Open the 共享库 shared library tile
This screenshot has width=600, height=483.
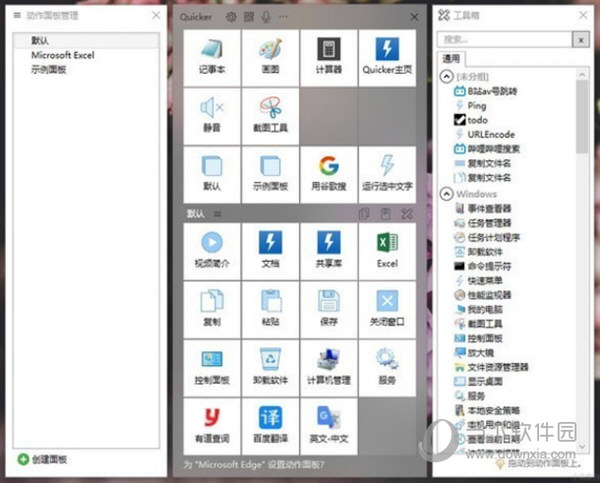[x=329, y=252]
